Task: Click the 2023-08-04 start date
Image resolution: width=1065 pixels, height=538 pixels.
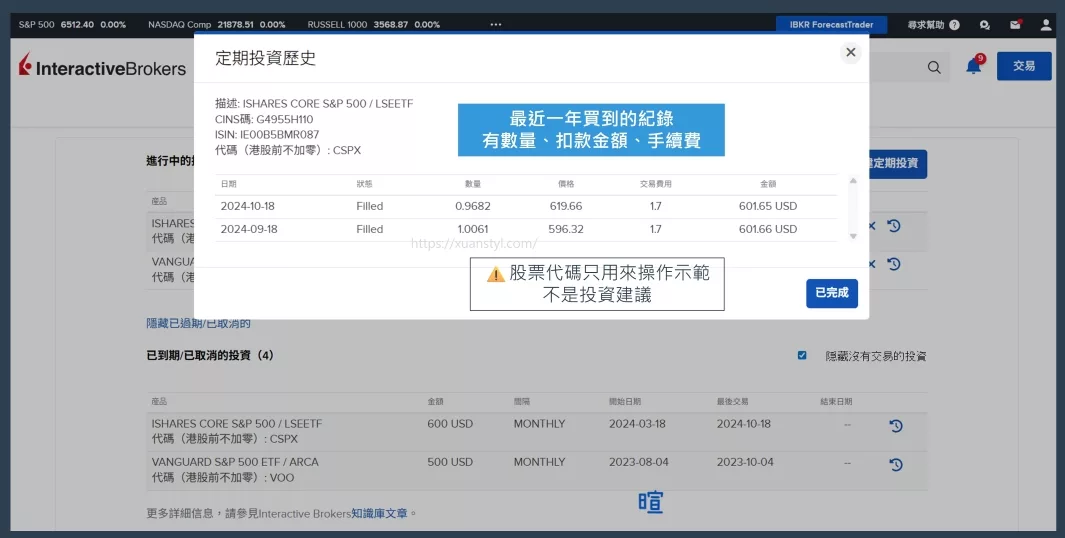Action: pos(638,462)
